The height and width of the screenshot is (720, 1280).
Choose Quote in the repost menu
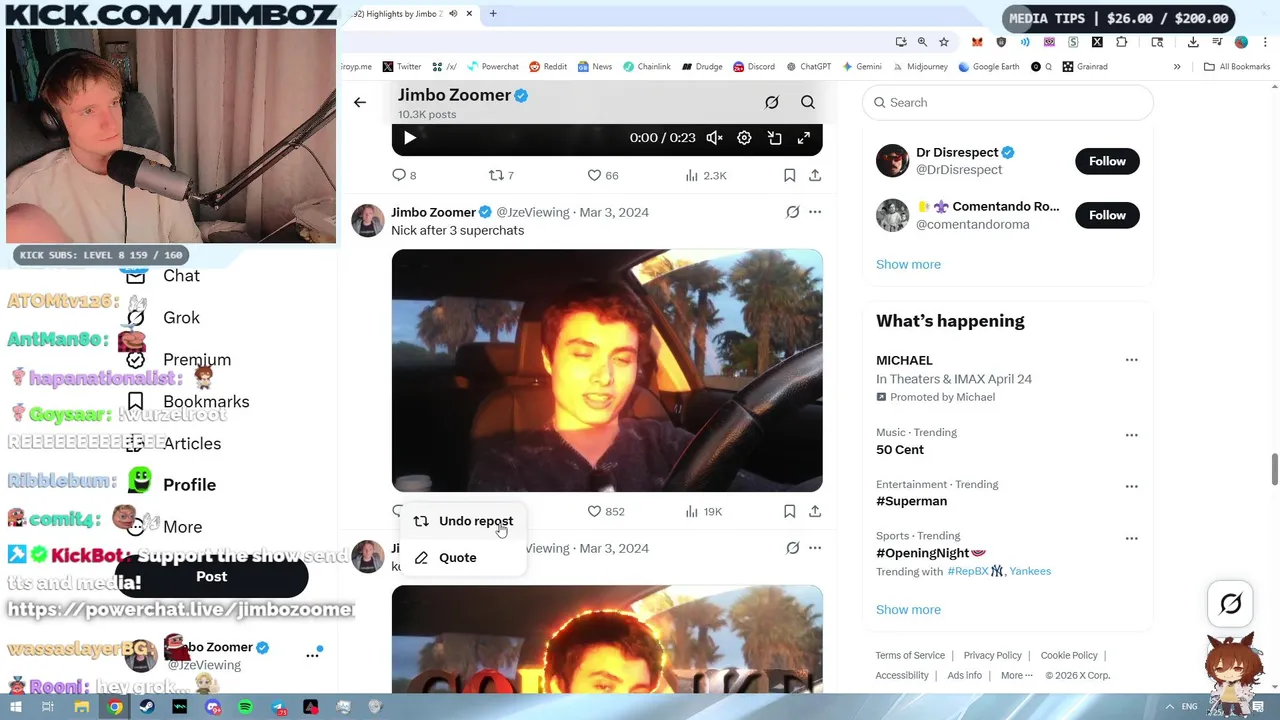pyautogui.click(x=463, y=558)
